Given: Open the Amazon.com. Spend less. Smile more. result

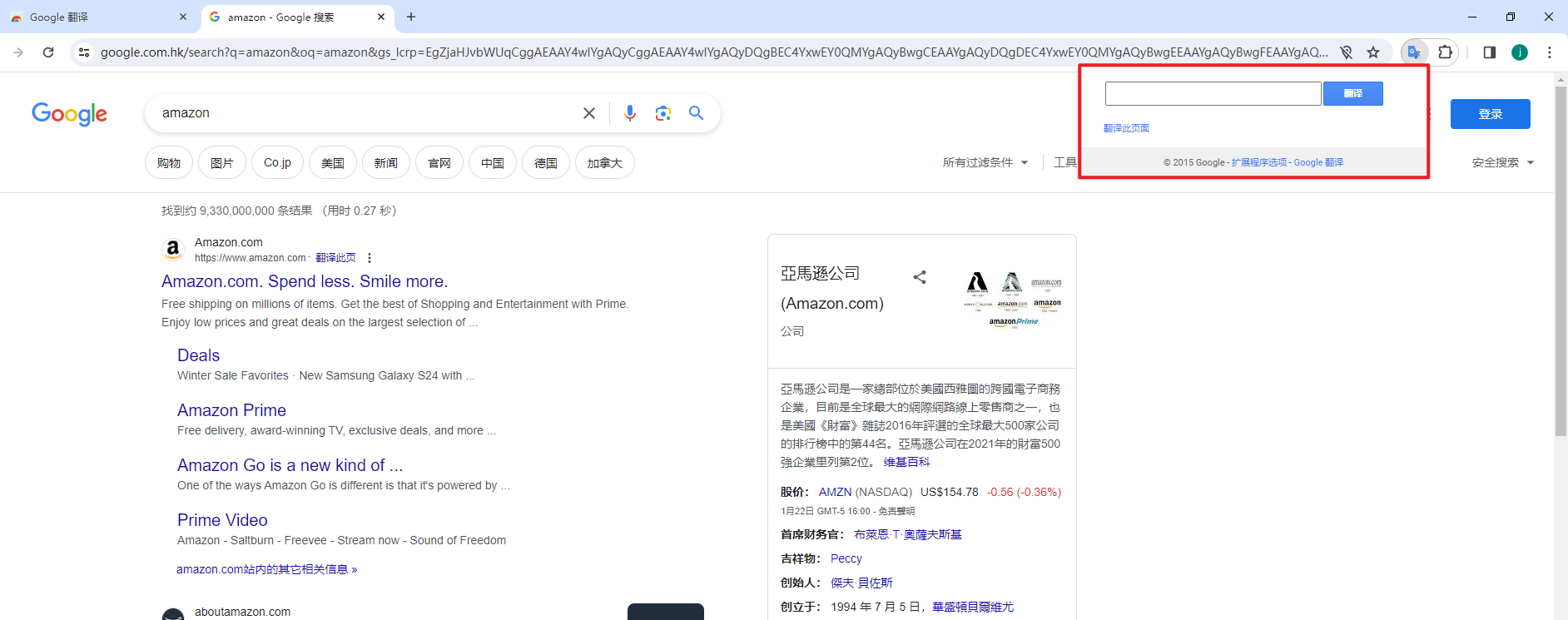Looking at the screenshot, I should tap(305, 281).
